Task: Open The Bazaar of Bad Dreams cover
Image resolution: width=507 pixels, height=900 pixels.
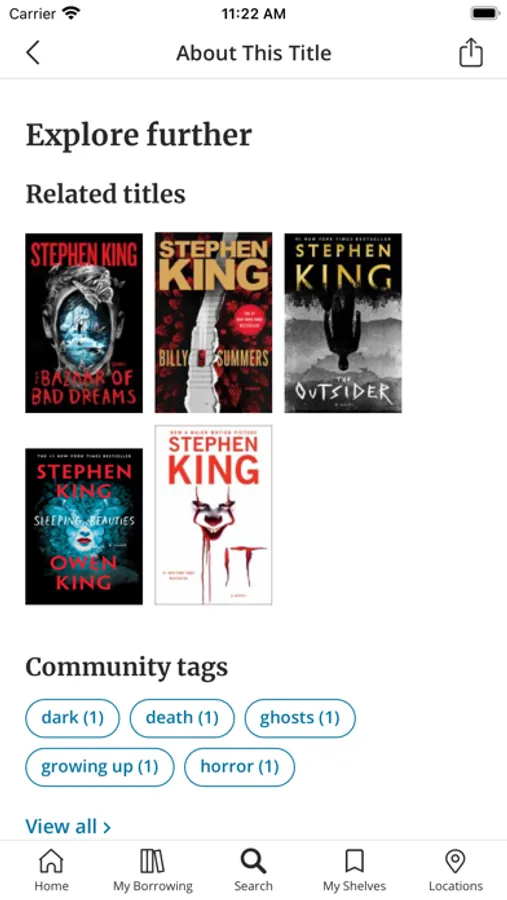Action: [84, 323]
